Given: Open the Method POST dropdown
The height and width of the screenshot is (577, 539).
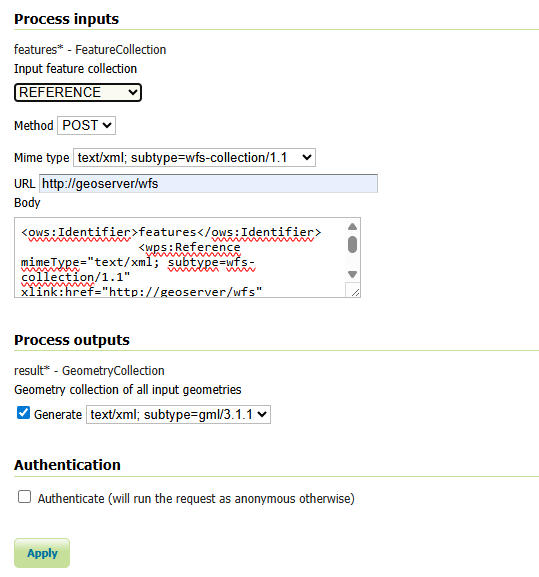Looking at the screenshot, I should [86, 125].
